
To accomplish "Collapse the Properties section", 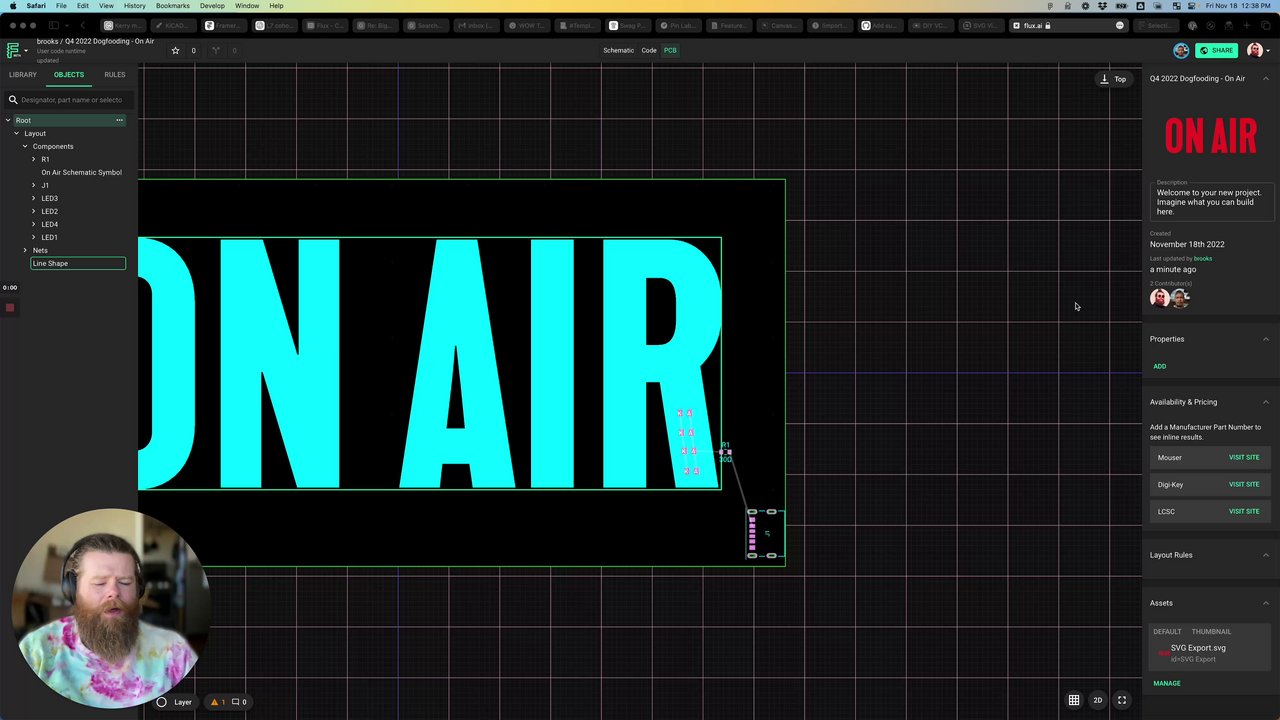I will pyautogui.click(x=1266, y=339).
